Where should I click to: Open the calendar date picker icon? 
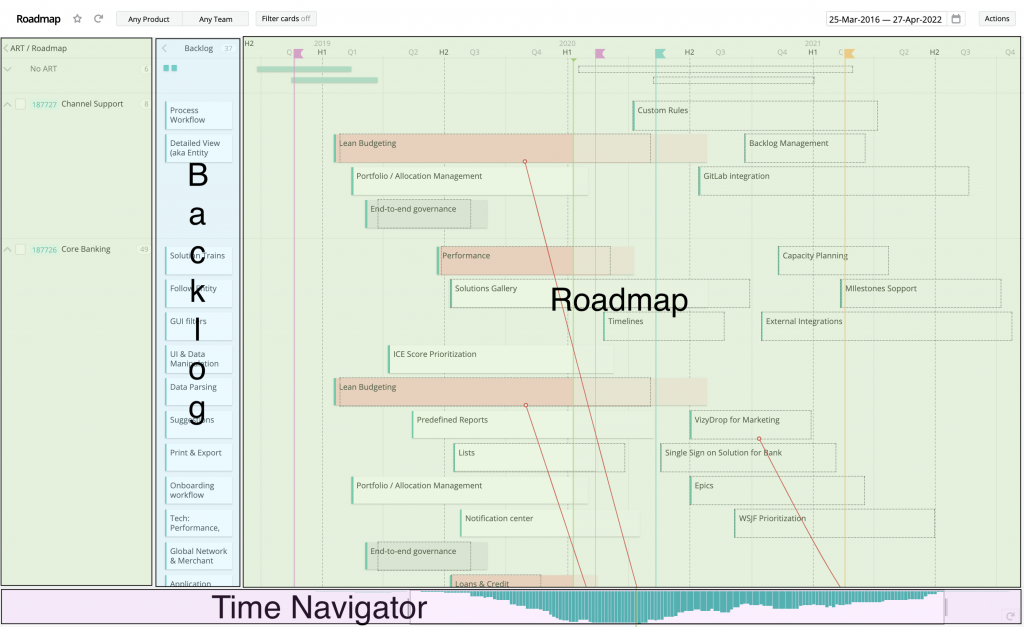pos(956,19)
